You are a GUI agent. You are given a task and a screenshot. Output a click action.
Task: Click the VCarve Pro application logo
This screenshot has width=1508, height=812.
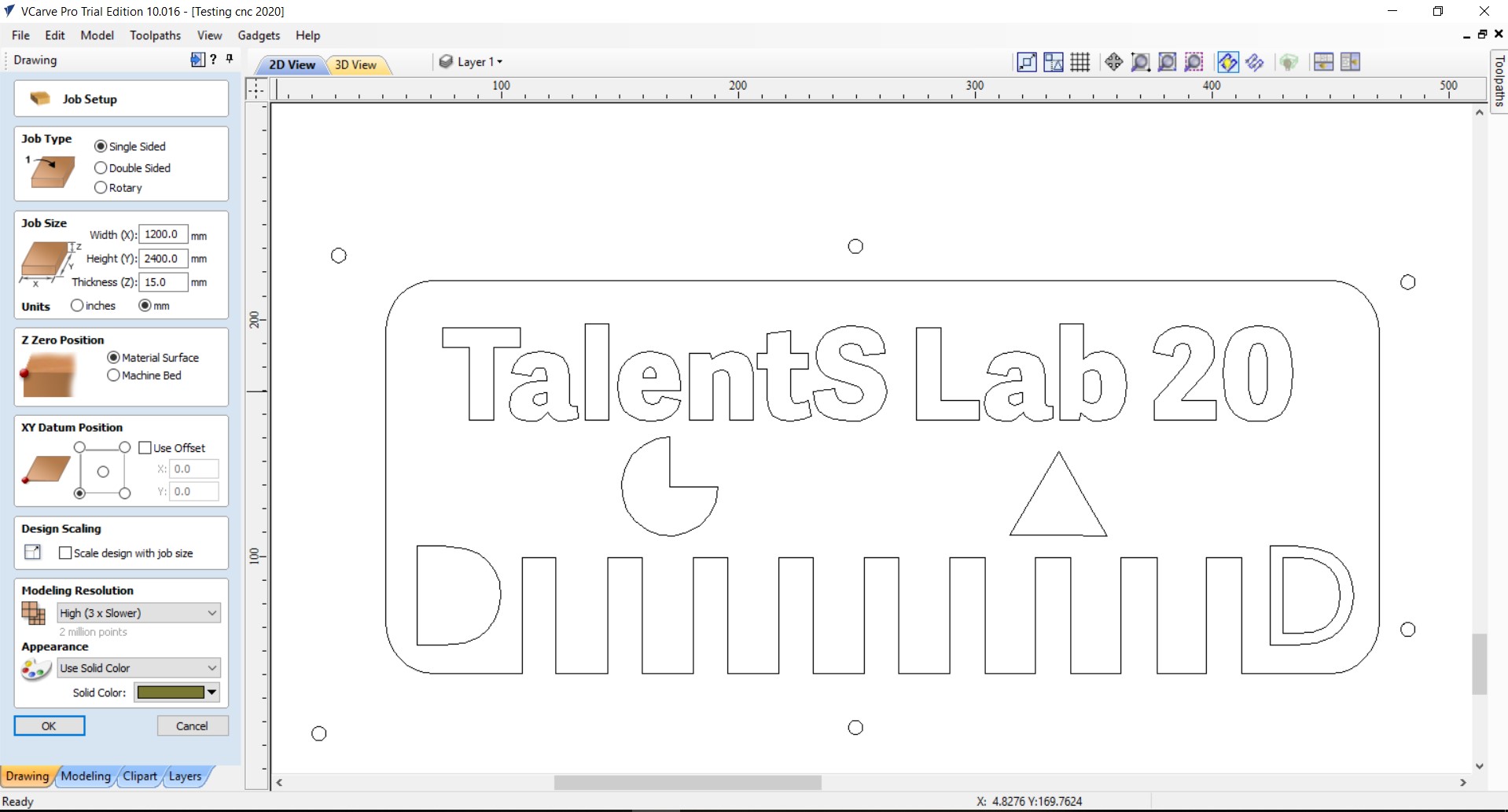[9, 11]
